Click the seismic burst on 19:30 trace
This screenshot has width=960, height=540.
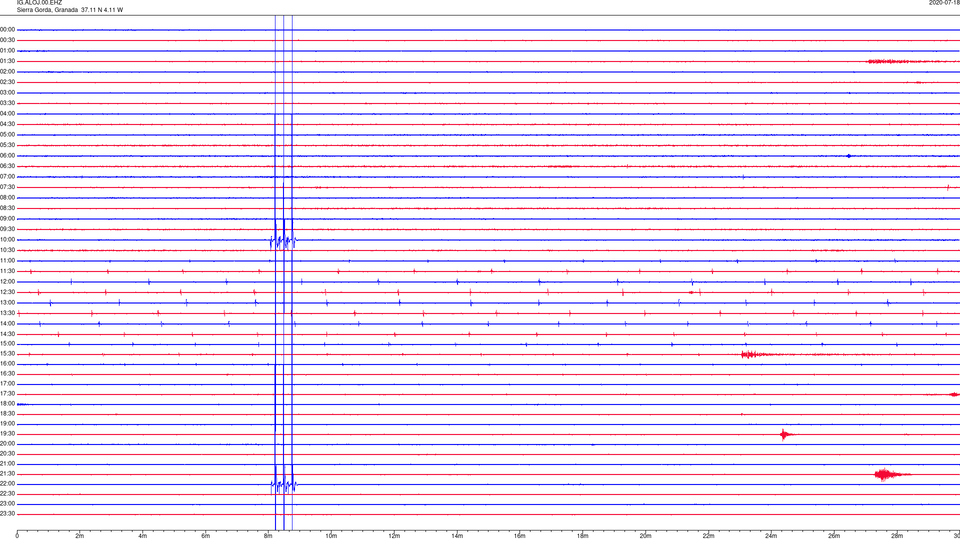pyautogui.click(x=786, y=435)
